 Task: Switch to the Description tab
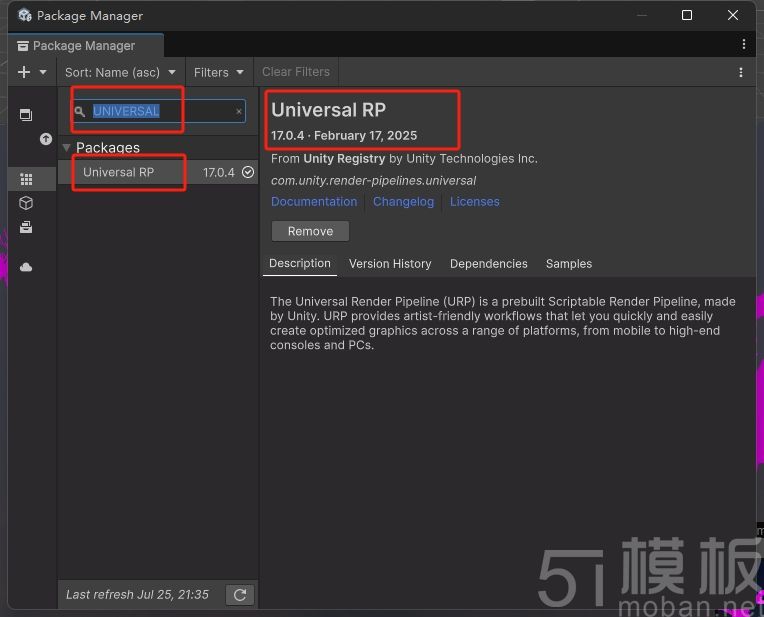(x=300, y=264)
